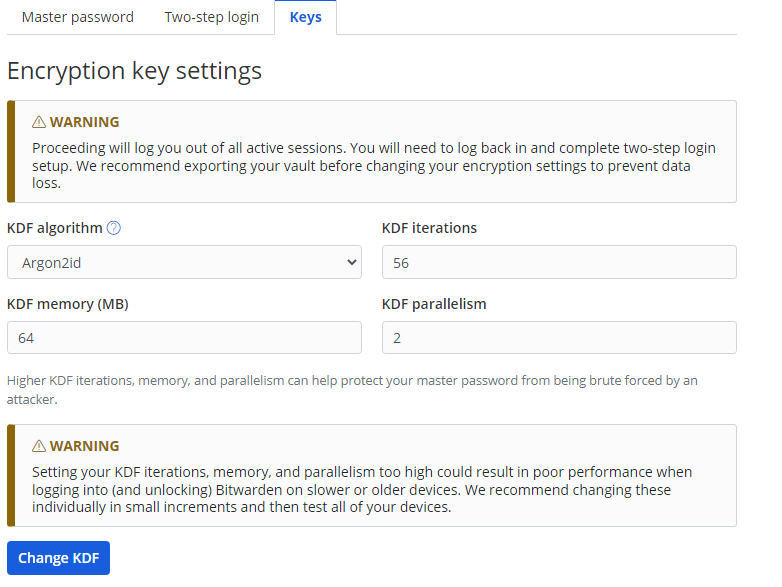Click the WARNING title in the performance warning
Screen dimensions: 782x587
[x=84, y=446]
